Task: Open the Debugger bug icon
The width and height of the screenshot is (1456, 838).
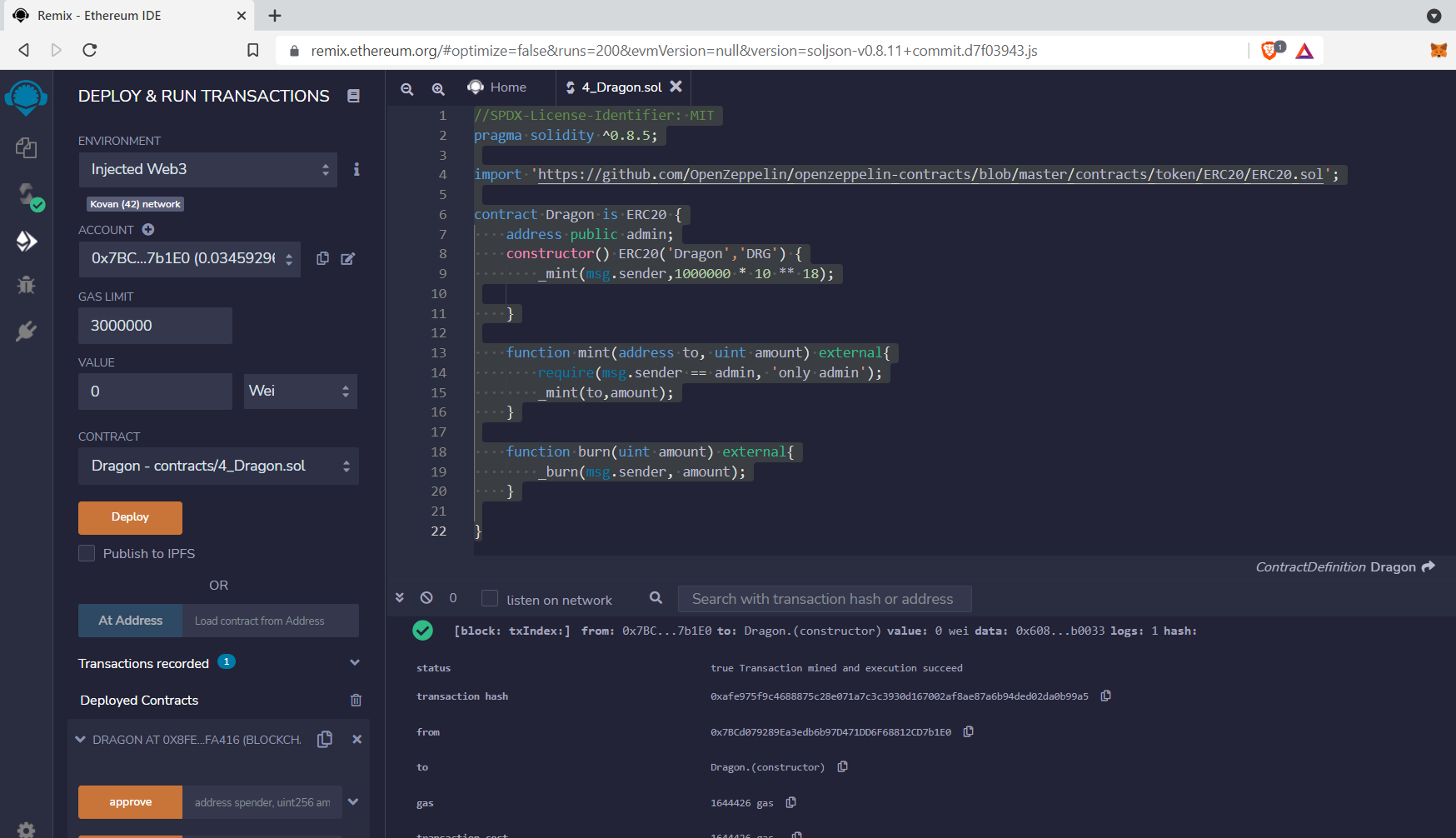Action: pyautogui.click(x=26, y=285)
